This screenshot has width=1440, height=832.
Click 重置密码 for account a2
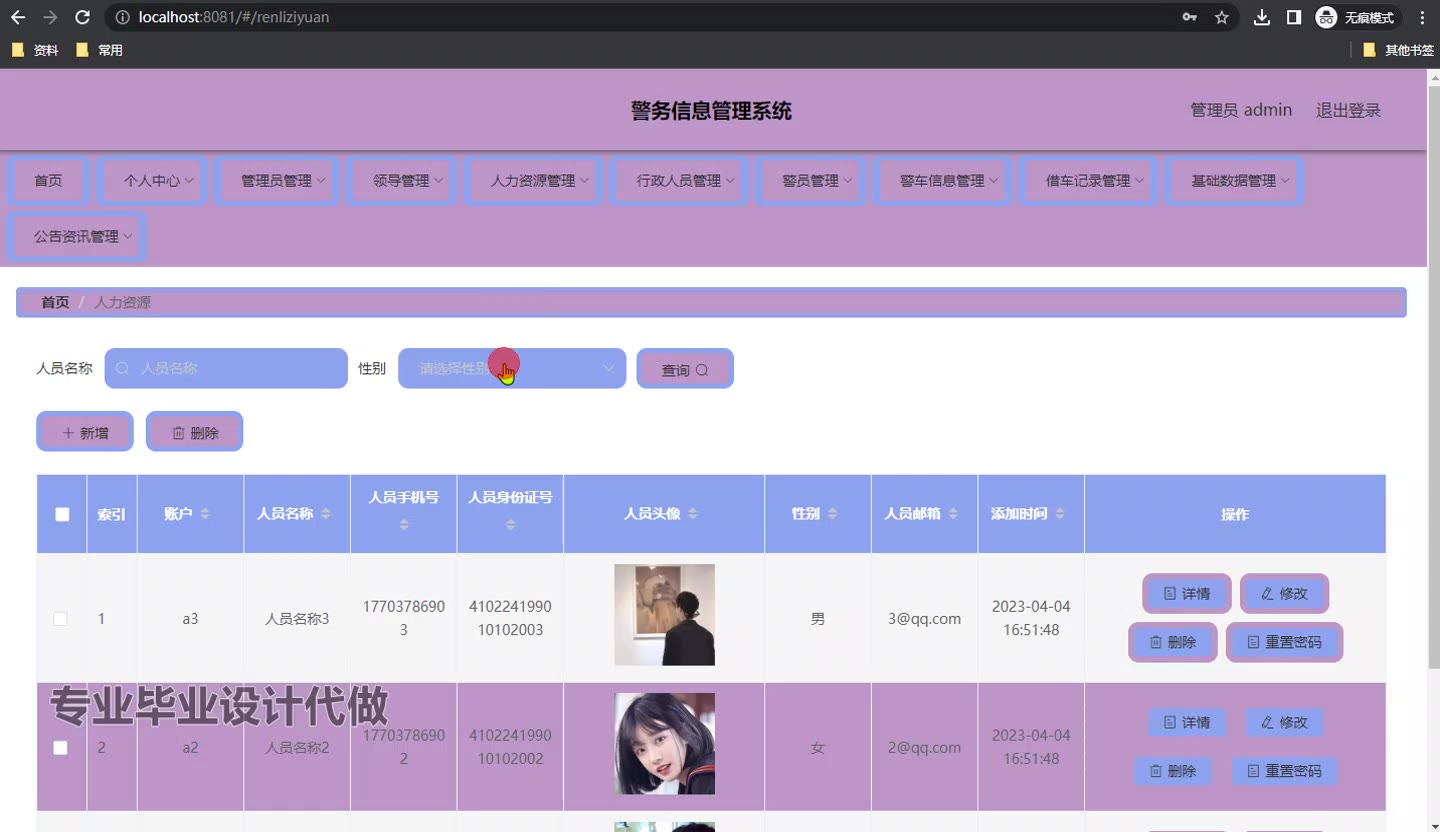1284,771
